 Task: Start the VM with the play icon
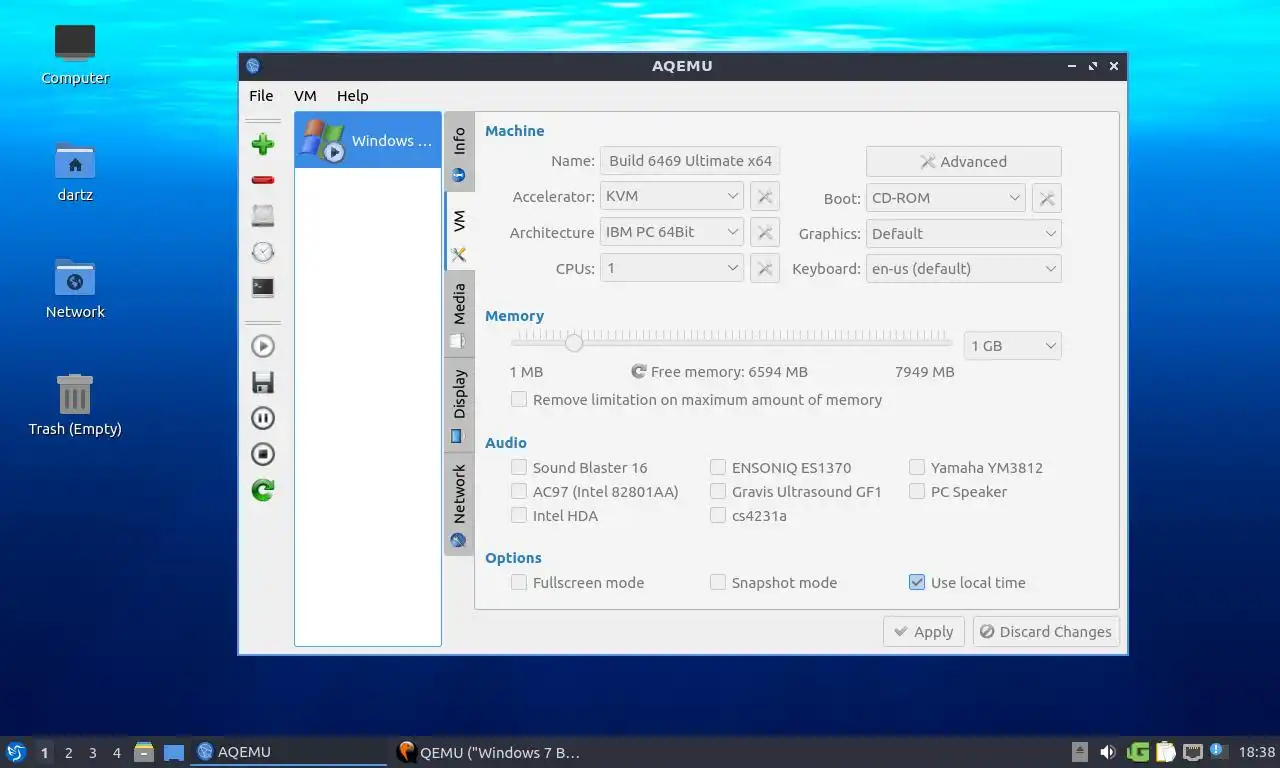263,346
